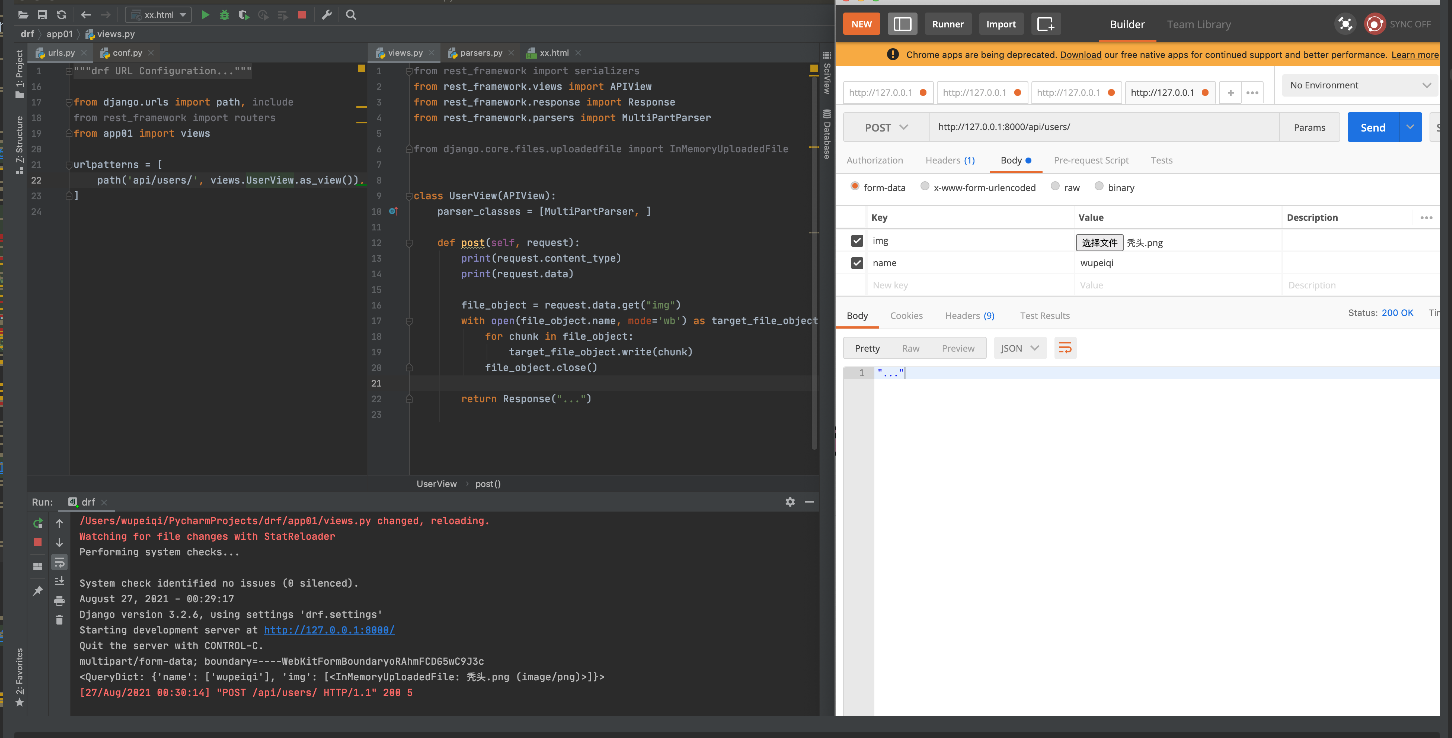Screen dimensions: 1452x738
Task: Click the Debug bug icon
Action: 224,15
